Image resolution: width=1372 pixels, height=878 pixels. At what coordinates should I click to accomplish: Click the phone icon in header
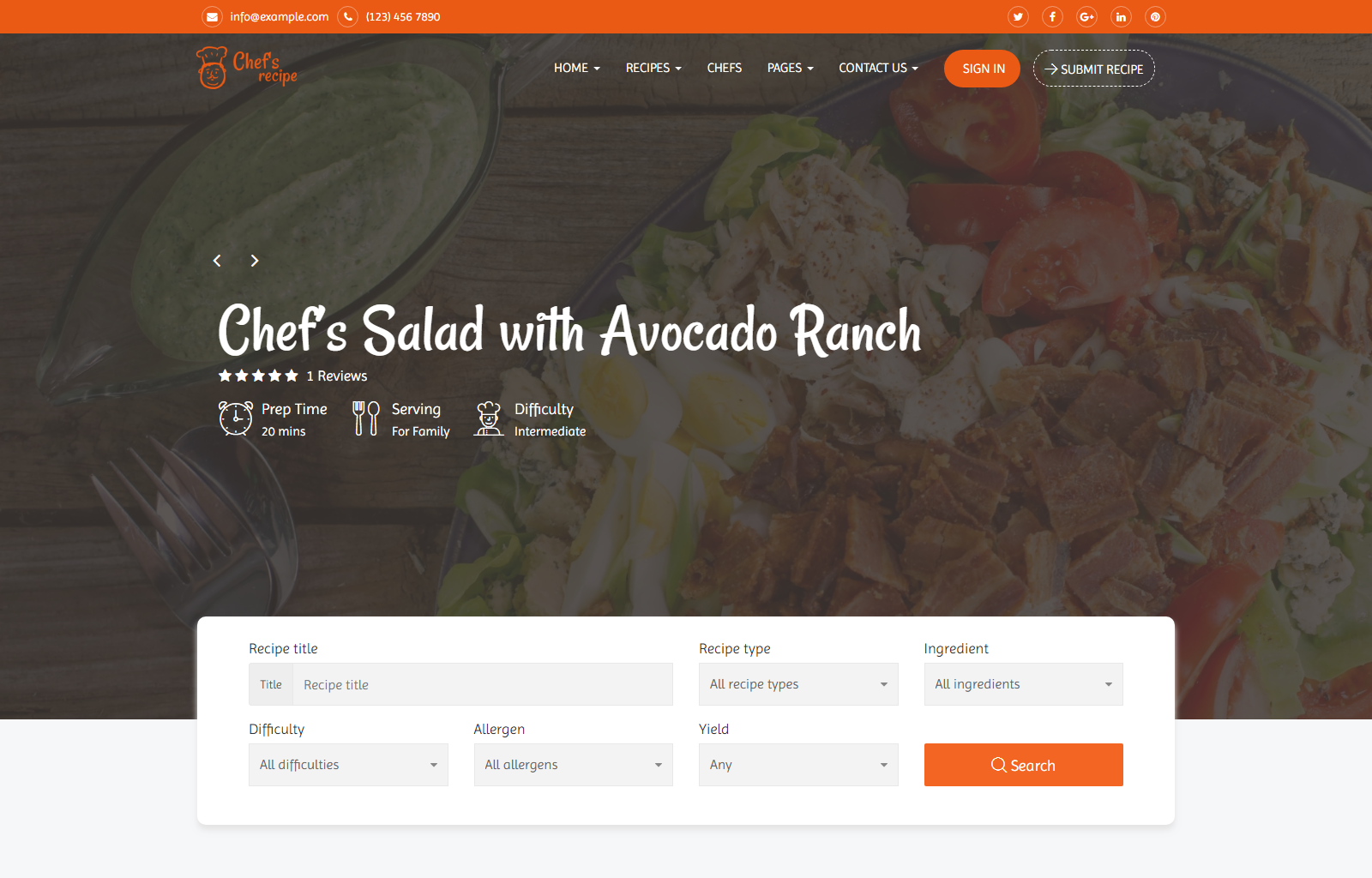(347, 16)
